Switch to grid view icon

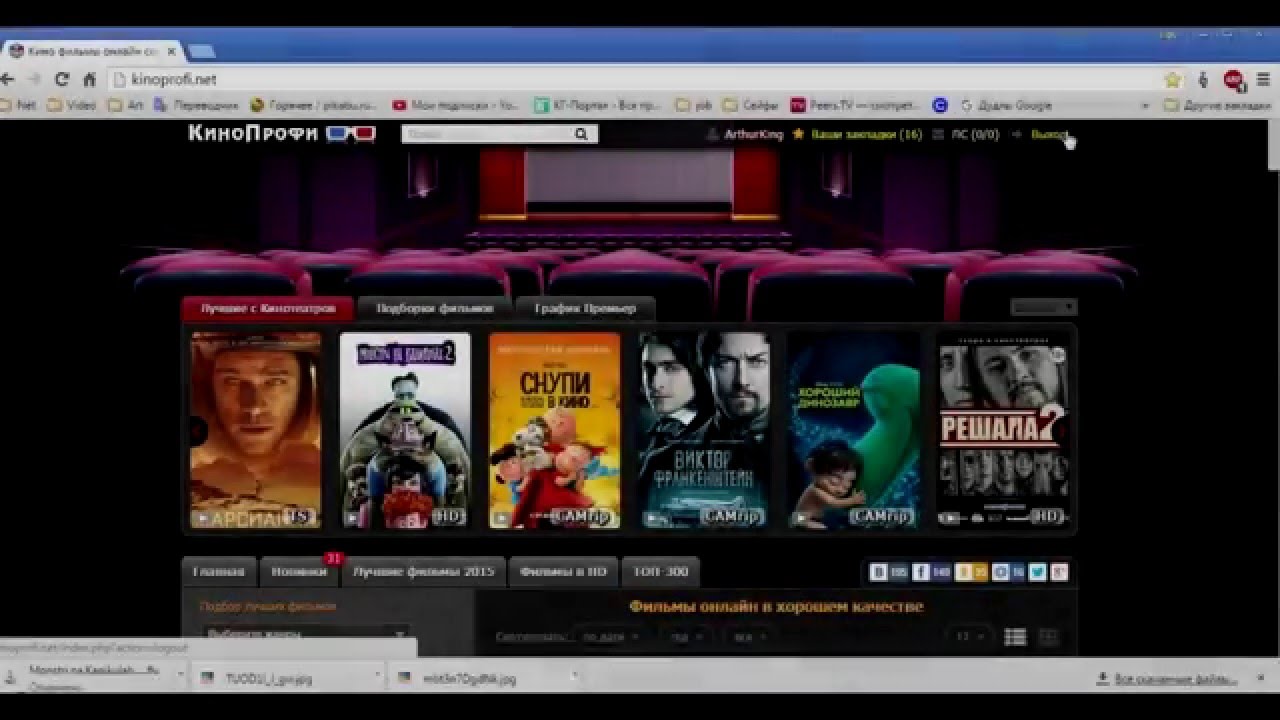pyautogui.click(x=1048, y=637)
